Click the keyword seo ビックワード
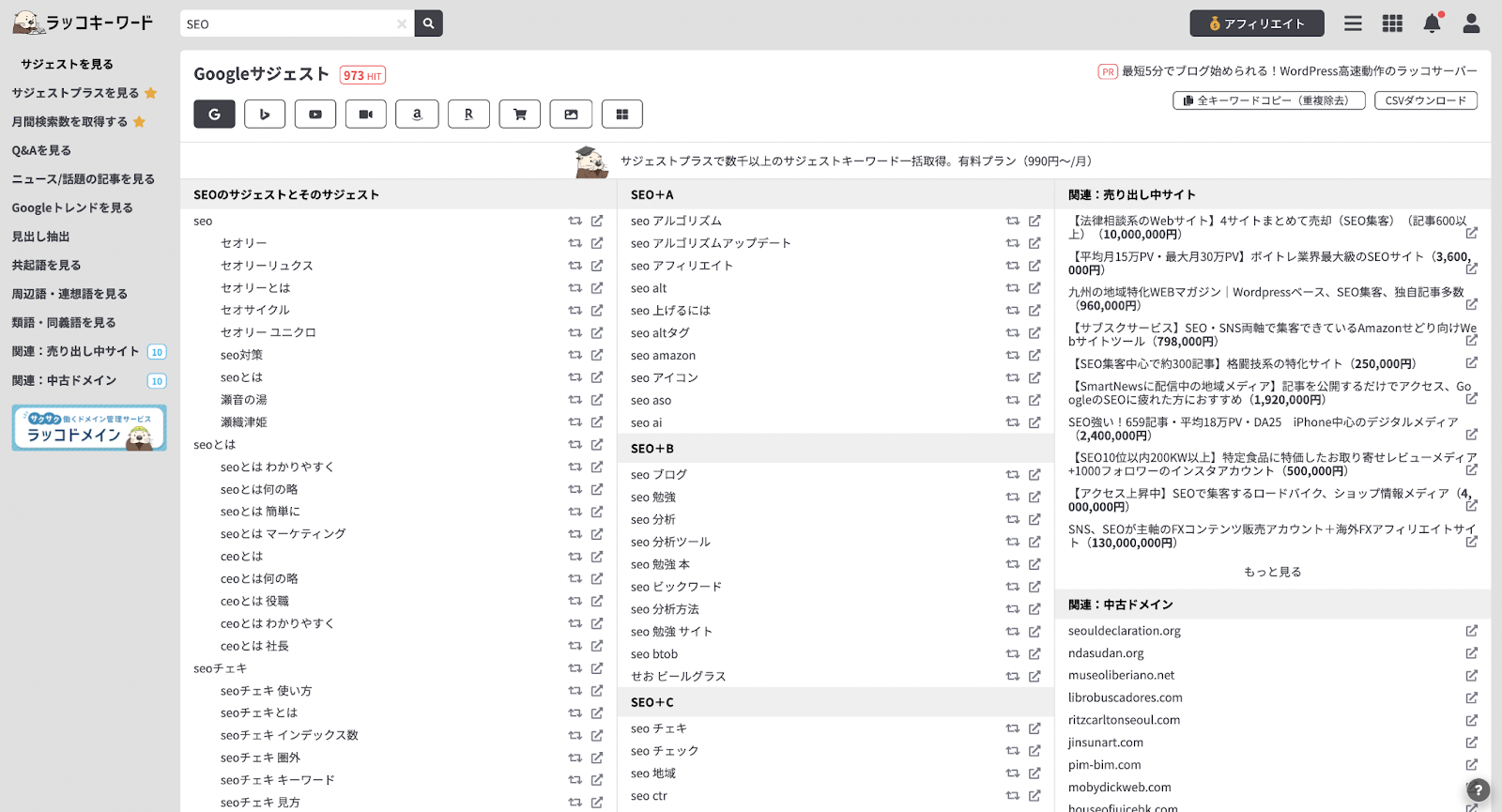The width and height of the screenshot is (1502, 812). [676, 587]
